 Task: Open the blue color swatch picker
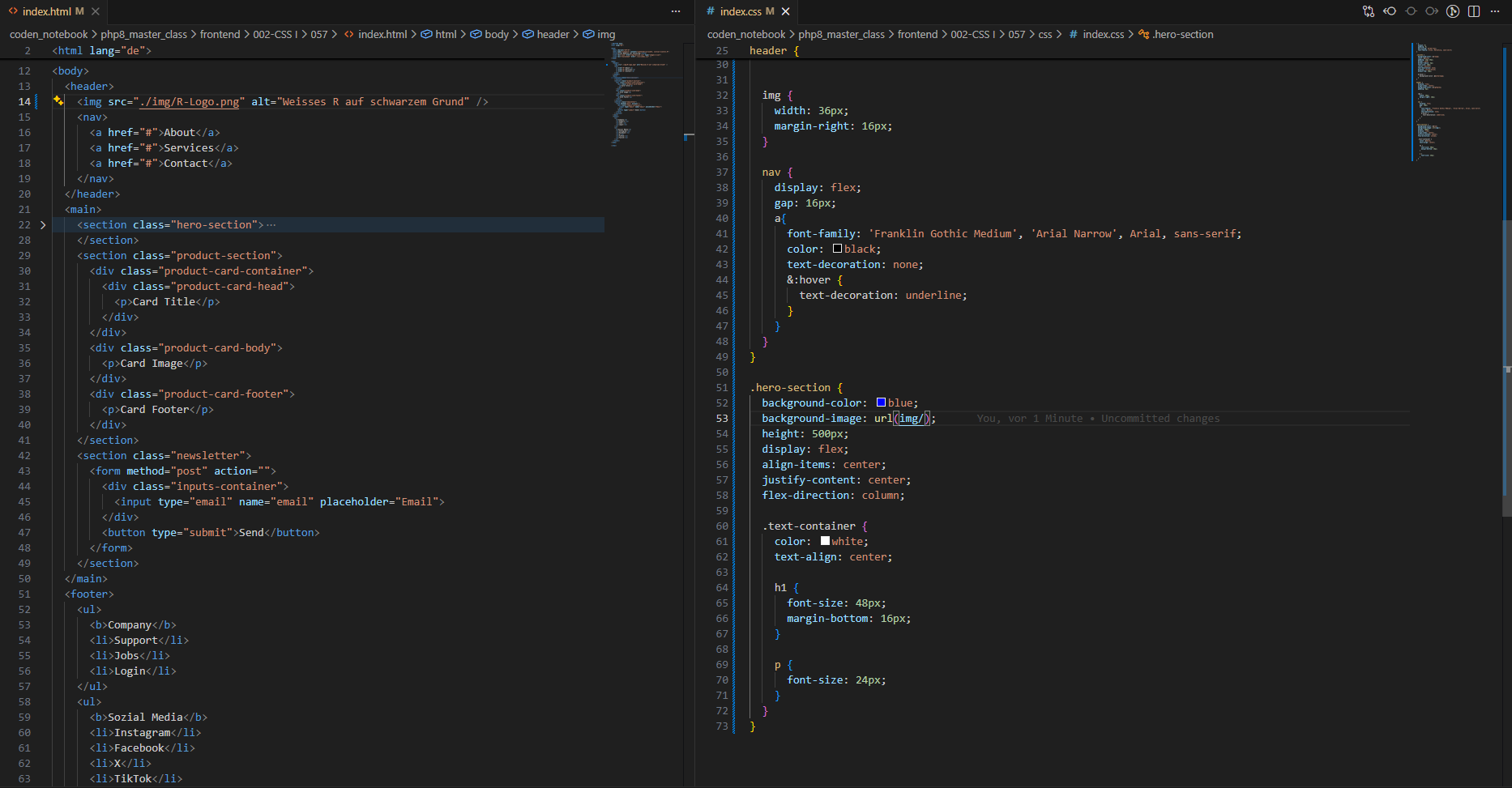pos(881,403)
